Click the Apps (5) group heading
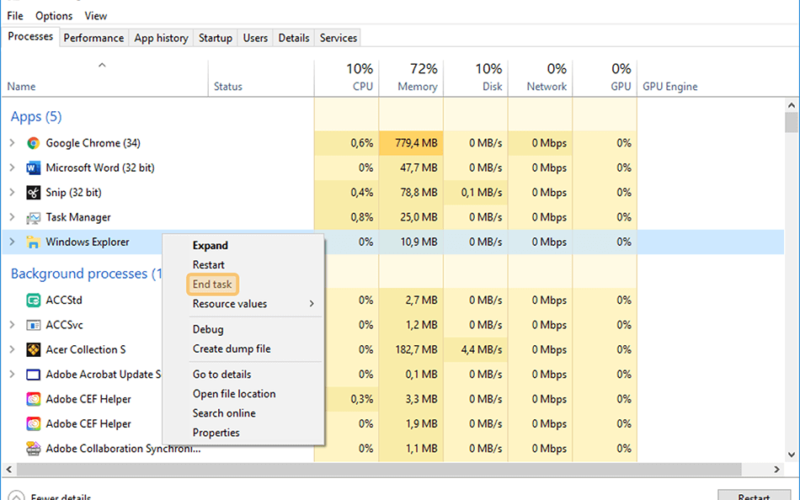The image size is (800, 500). (36, 117)
